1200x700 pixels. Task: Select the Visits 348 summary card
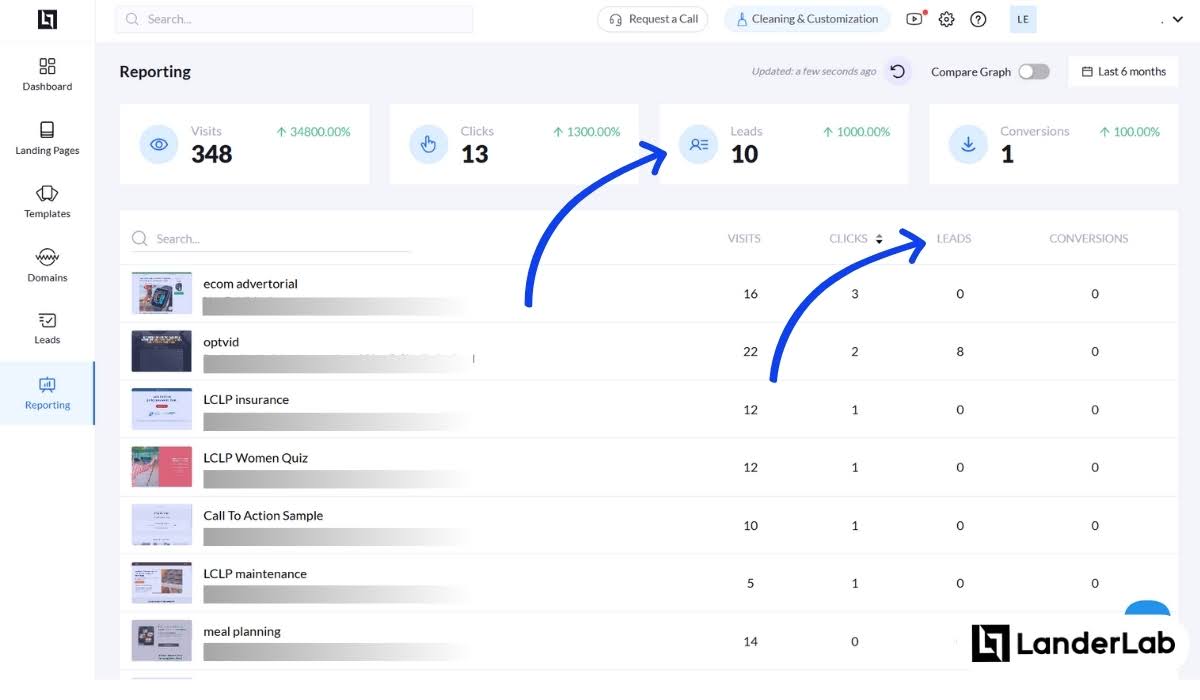(x=244, y=144)
